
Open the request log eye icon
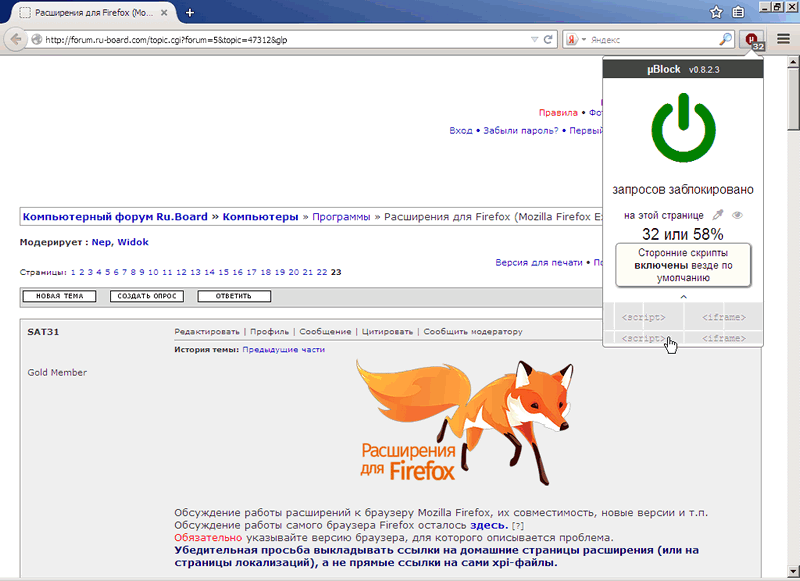(737, 215)
